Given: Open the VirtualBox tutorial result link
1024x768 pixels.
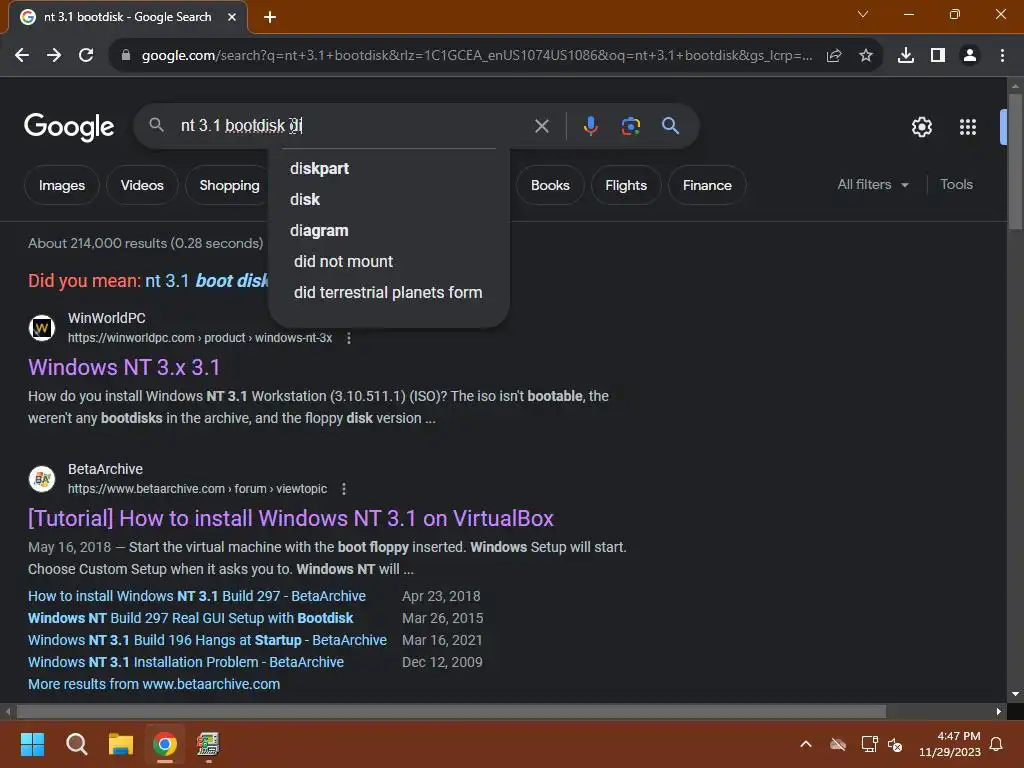Looking at the screenshot, I should 291,519.
